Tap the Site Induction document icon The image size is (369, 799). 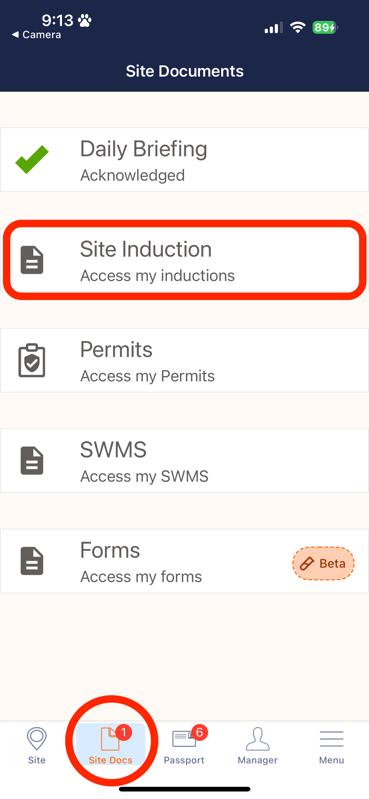coord(32,260)
